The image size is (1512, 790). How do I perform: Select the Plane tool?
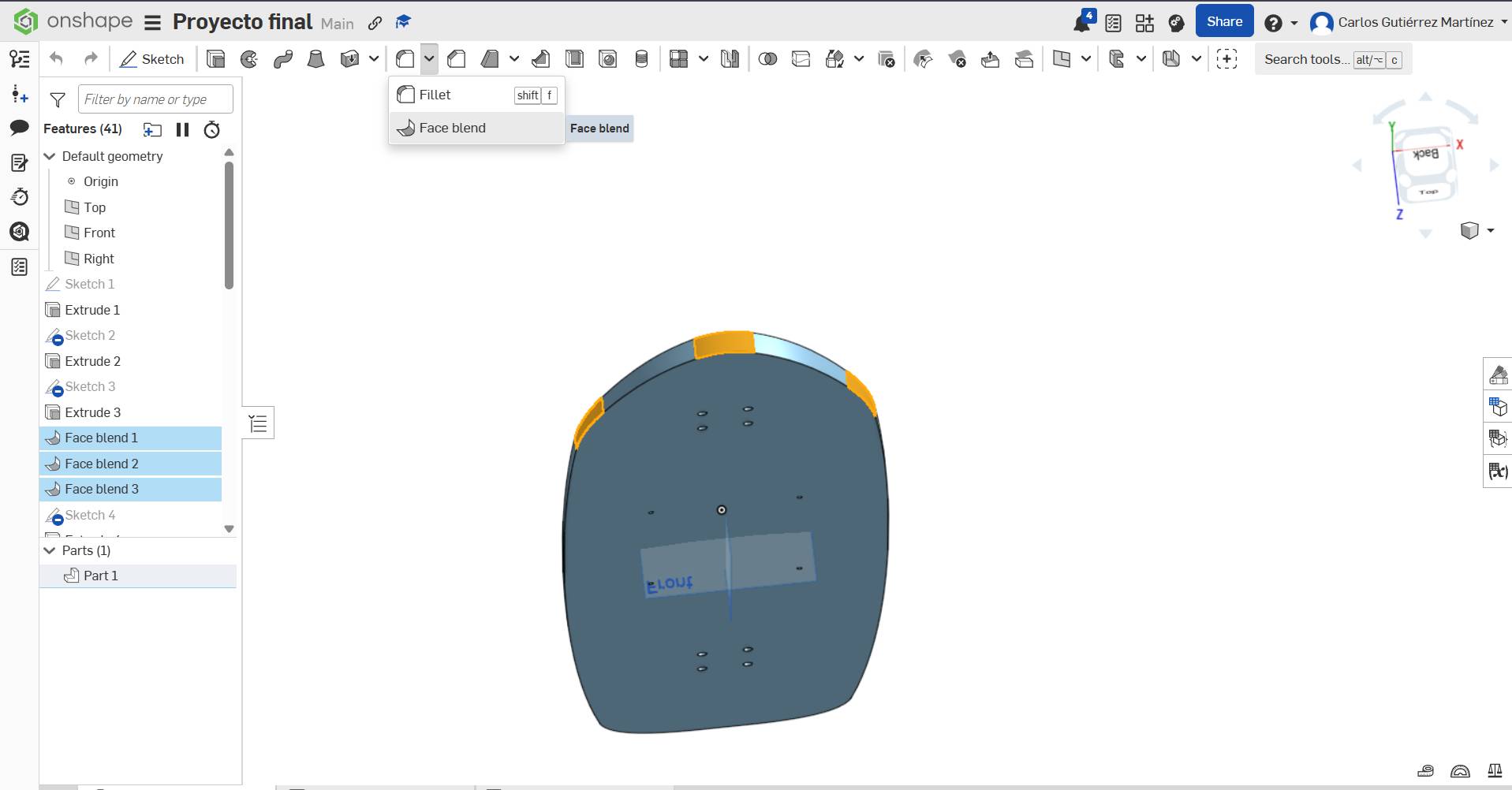[1062, 59]
